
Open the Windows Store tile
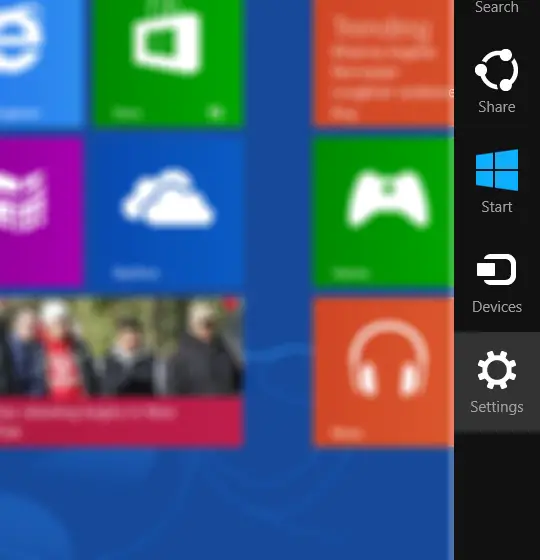[168, 62]
